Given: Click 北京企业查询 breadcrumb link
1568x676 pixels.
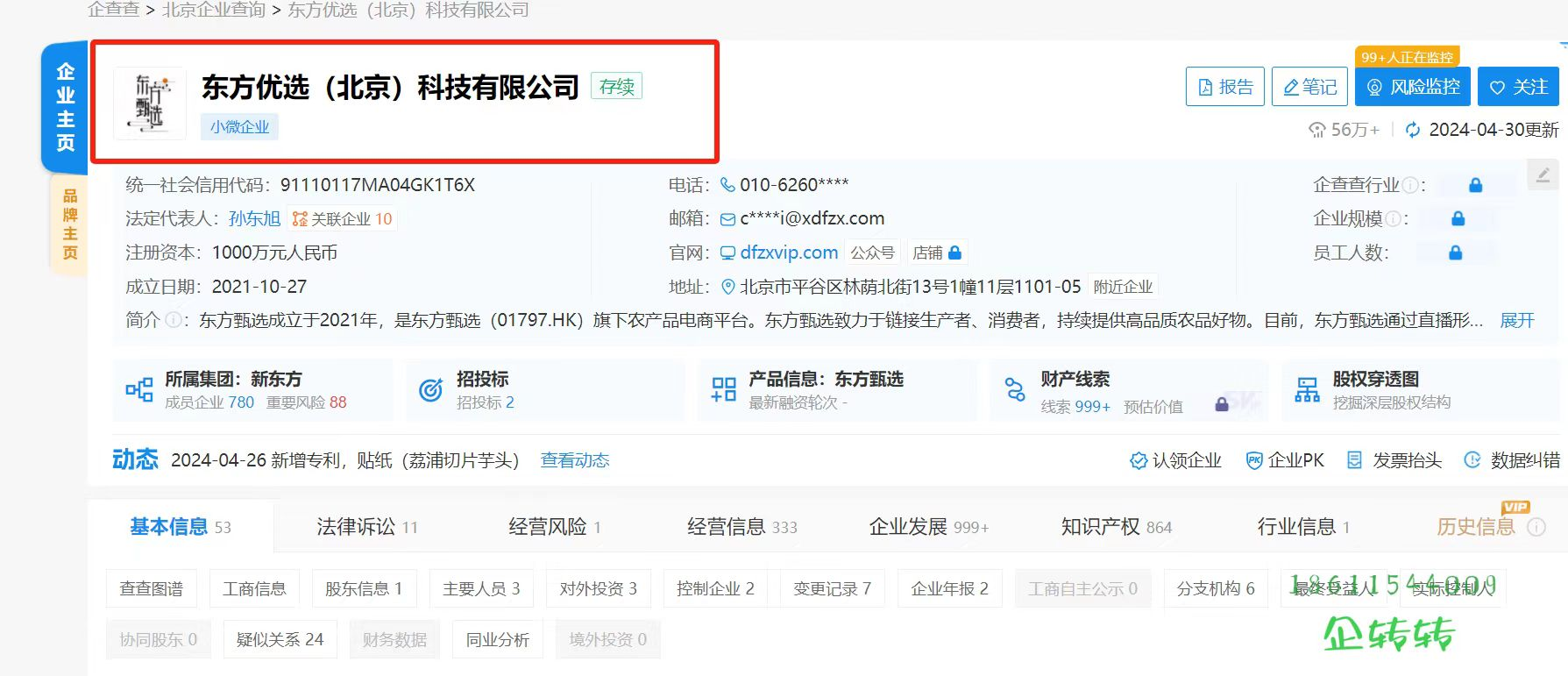Looking at the screenshot, I should tap(214, 10).
